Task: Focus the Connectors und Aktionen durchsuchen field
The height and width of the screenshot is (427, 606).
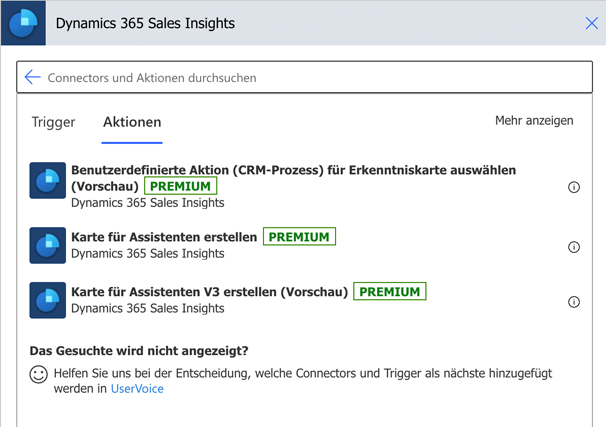Action: point(305,77)
